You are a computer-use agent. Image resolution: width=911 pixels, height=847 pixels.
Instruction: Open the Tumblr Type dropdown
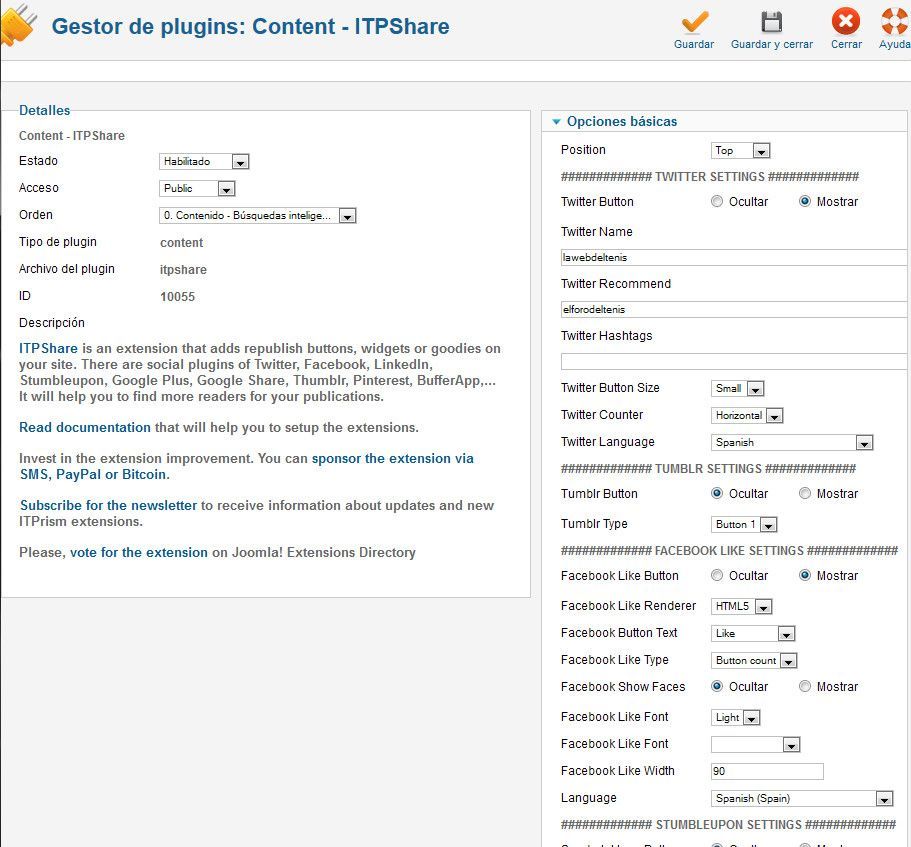[744, 525]
